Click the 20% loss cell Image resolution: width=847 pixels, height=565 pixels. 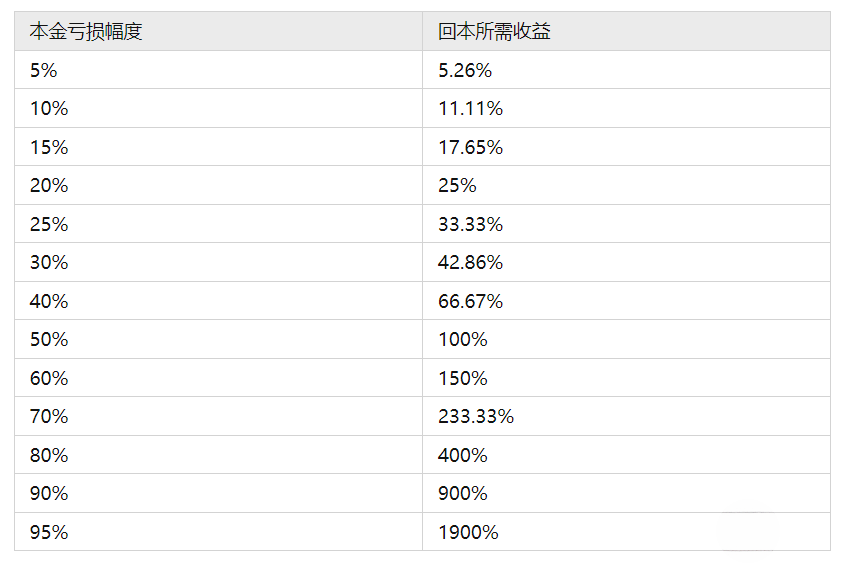[x=49, y=186]
